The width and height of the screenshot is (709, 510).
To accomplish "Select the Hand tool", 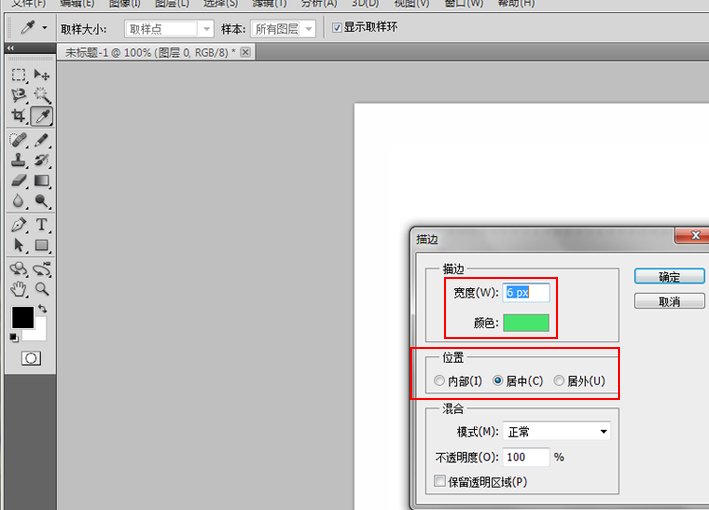I will click(x=18, y=289).
